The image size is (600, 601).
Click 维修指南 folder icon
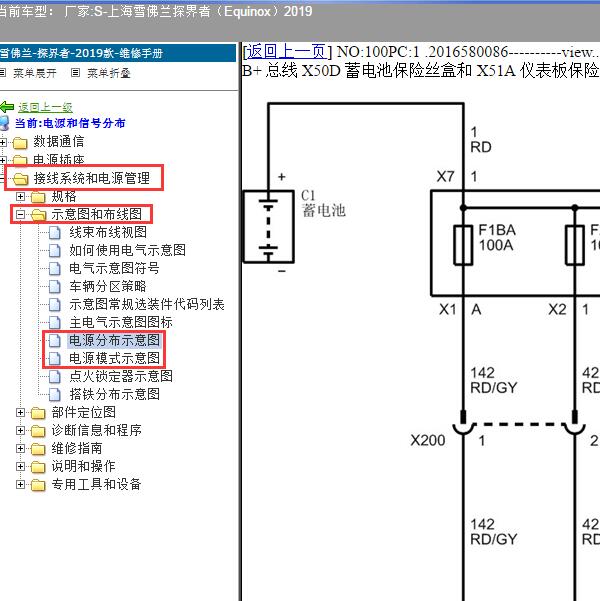[38, 449]
